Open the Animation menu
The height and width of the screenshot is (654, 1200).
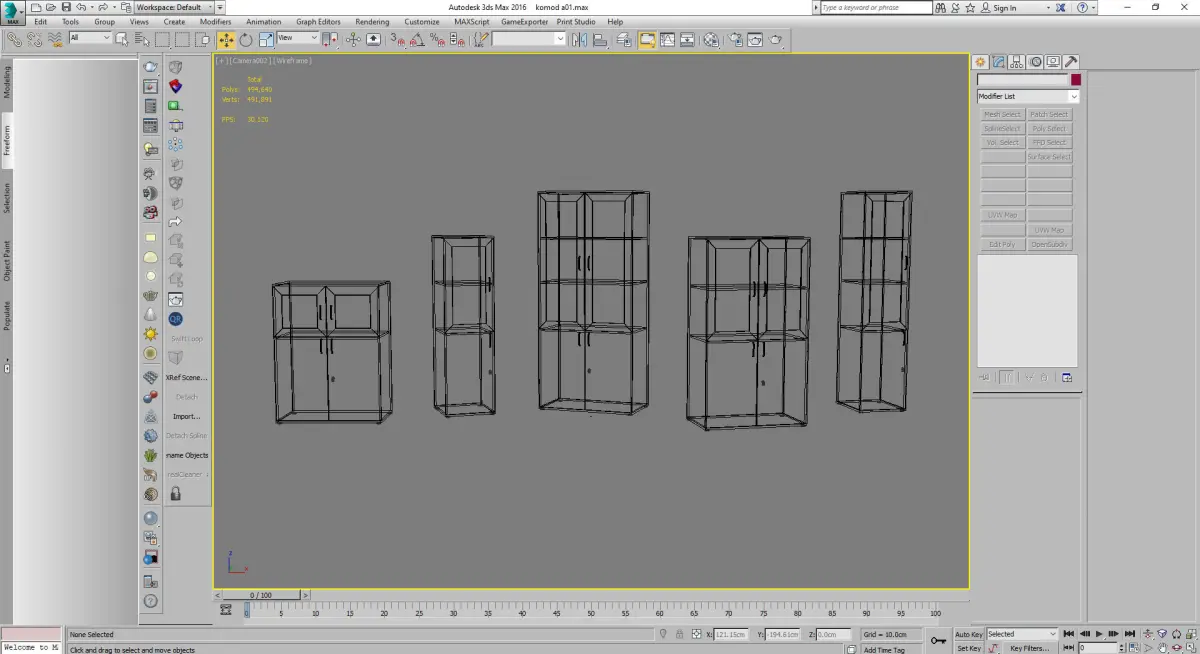[263, 21]
